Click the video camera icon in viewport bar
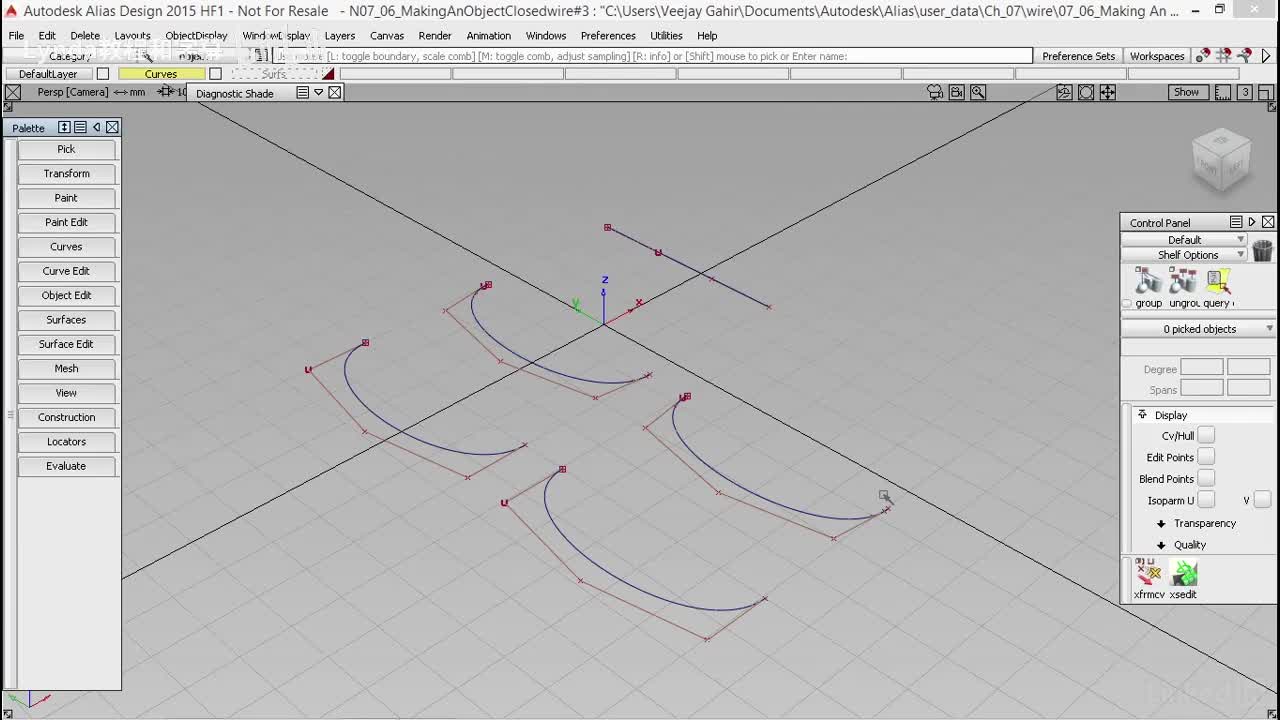 [957, 92]
